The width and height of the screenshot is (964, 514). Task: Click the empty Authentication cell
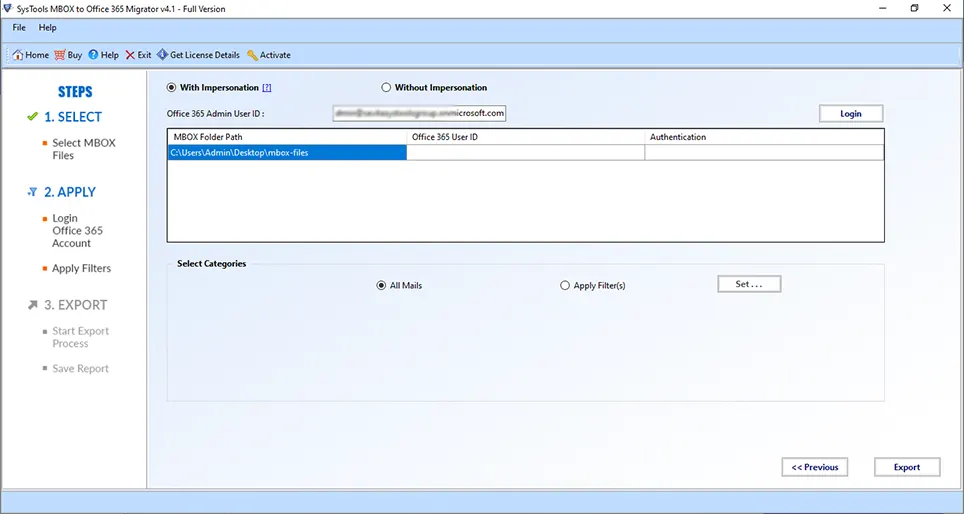(764, 152)
